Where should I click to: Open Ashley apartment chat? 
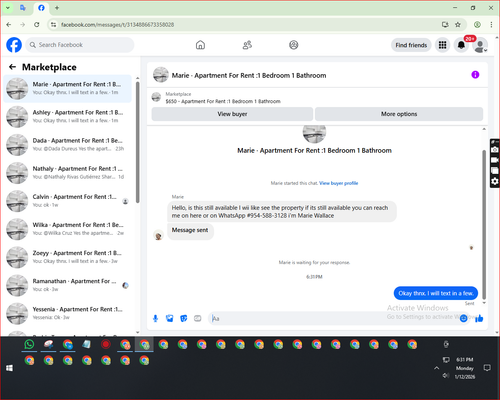(x=68, y=117)
